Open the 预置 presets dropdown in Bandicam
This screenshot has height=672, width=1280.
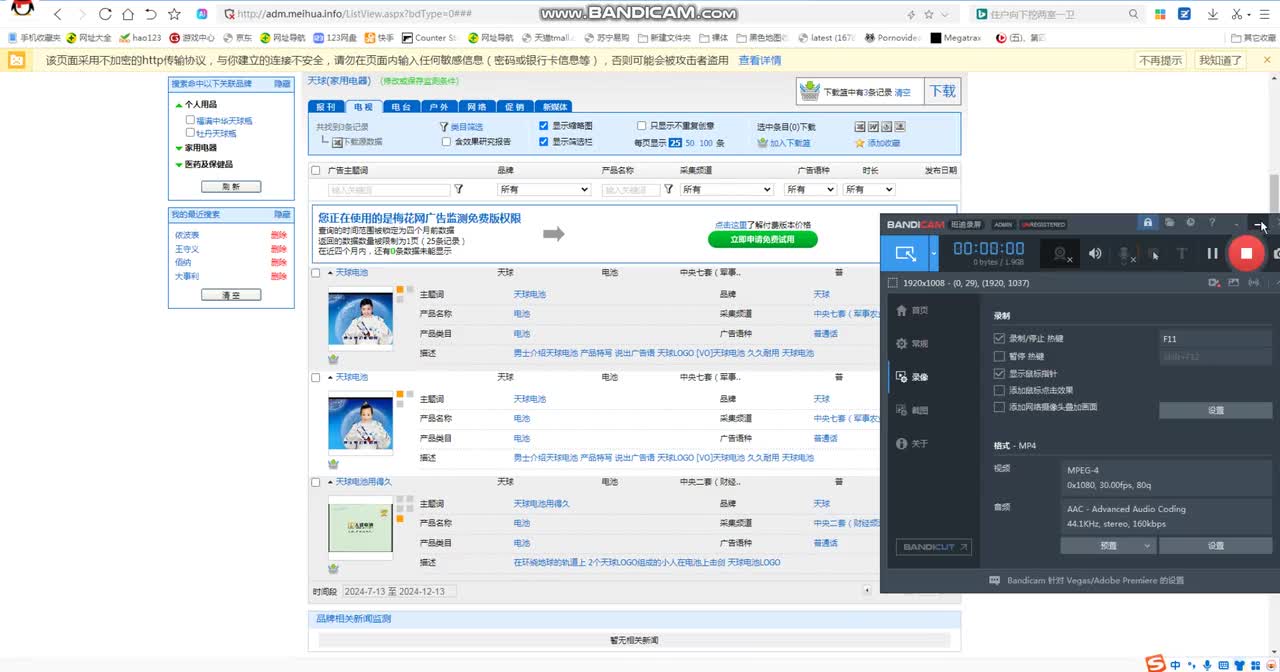(x=1108, y=546)
